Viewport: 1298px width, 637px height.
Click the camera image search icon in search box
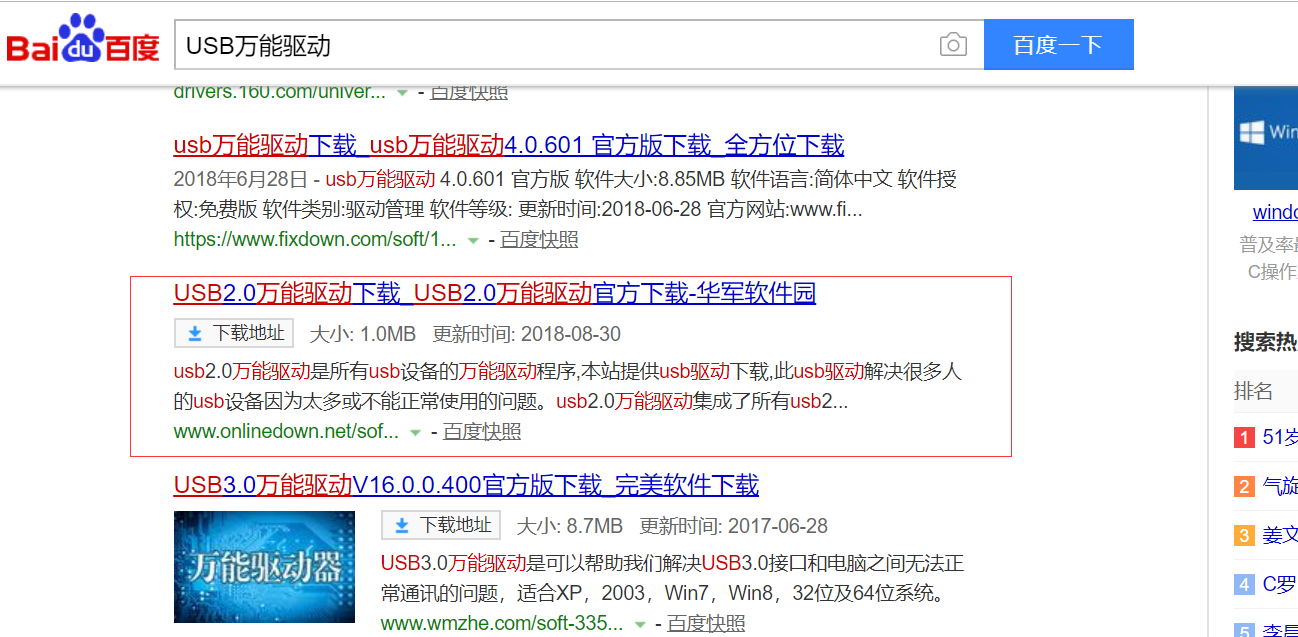tap(953, 44)
